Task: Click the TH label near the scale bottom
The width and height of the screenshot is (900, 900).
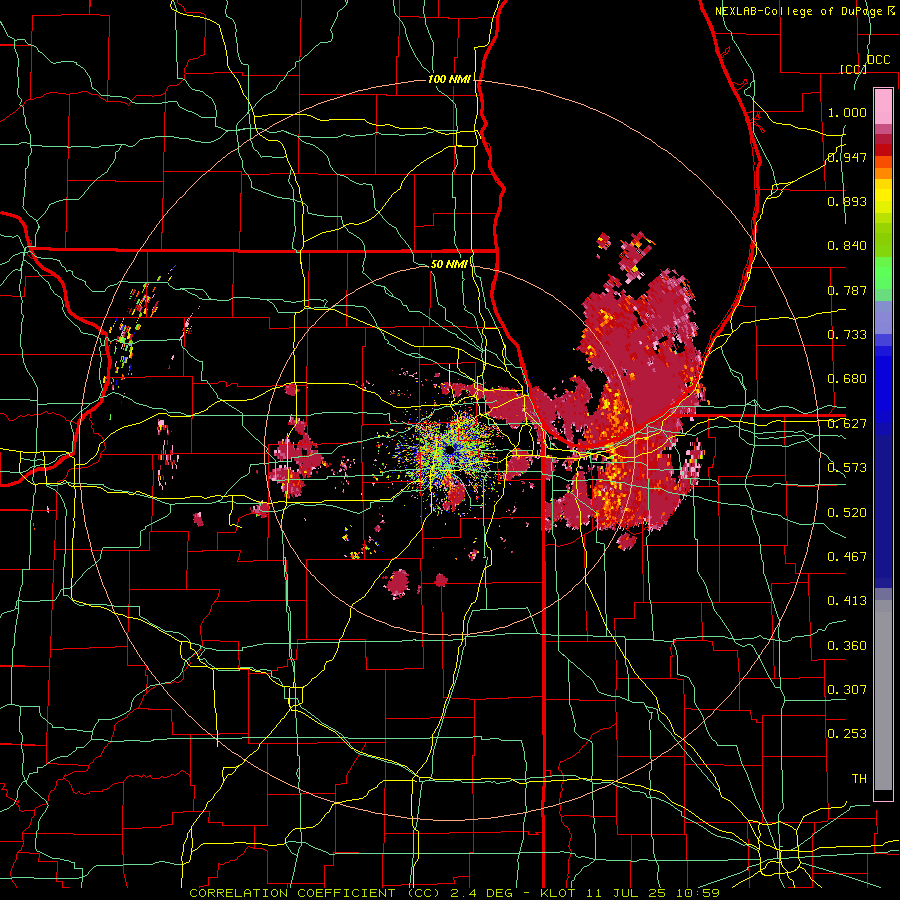Action: coord(859,779)
